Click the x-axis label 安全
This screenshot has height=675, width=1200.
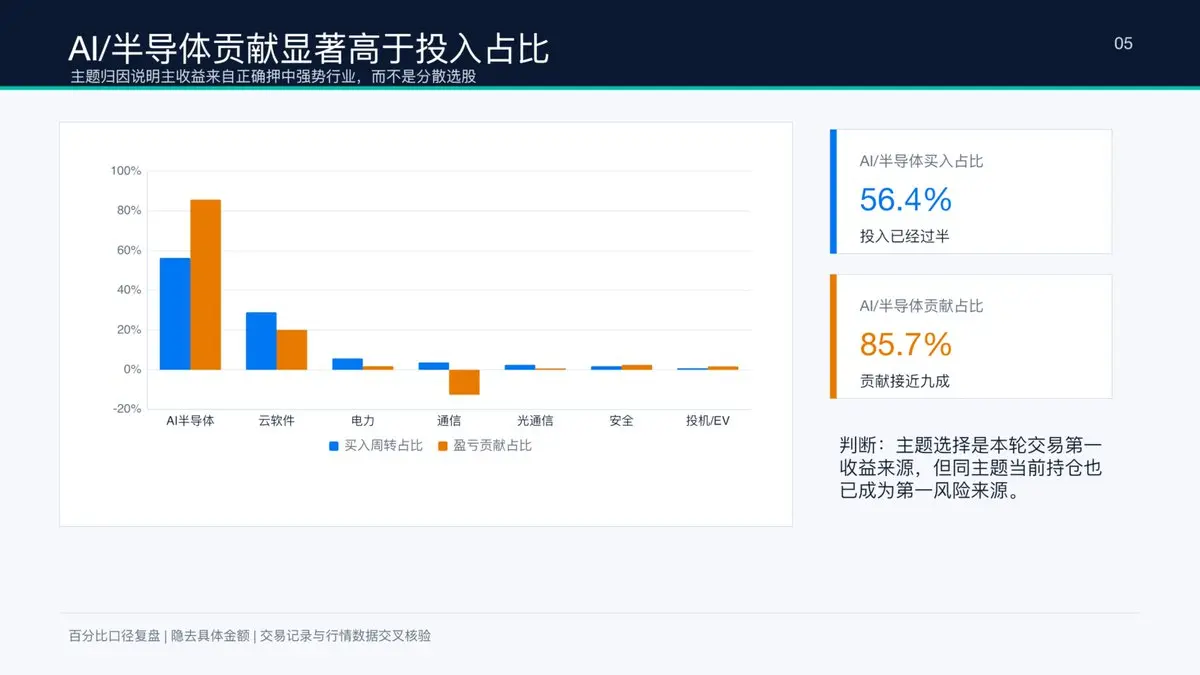pos(621,421)
